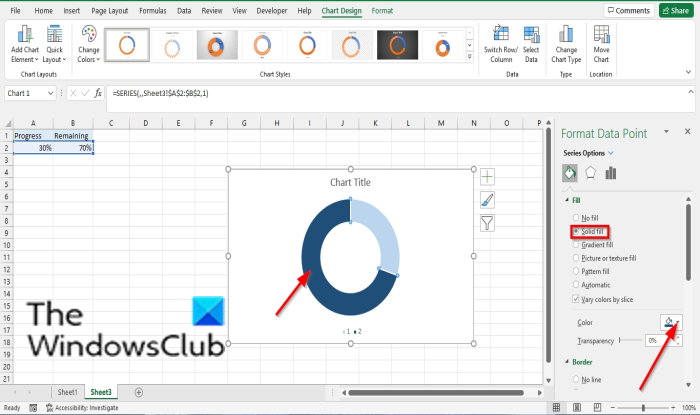This screenshot has height=415, width=700.
Task: Click the Transparency percentage input field
Action: (660, 340)
